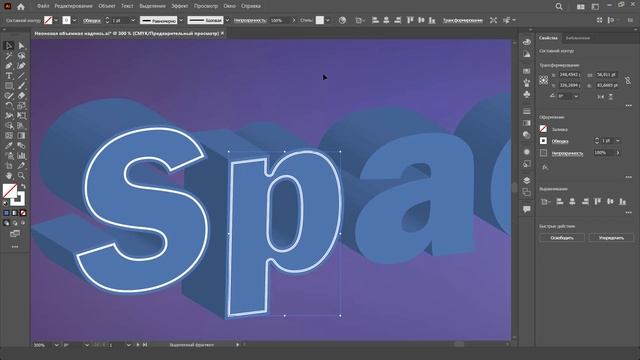Click the fill none swatch in Properties

coord(543,129)
